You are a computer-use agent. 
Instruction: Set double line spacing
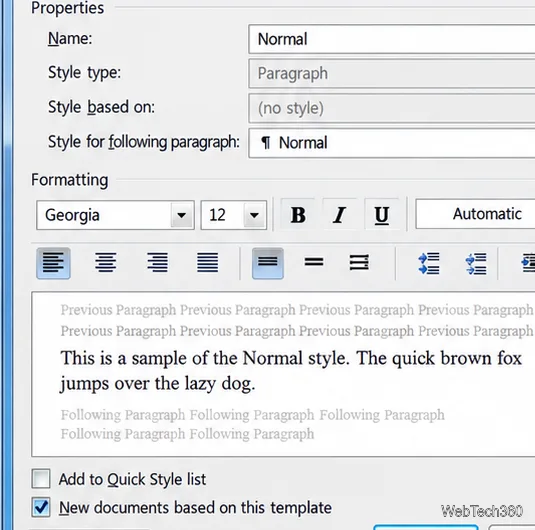[x=359, y=263]
